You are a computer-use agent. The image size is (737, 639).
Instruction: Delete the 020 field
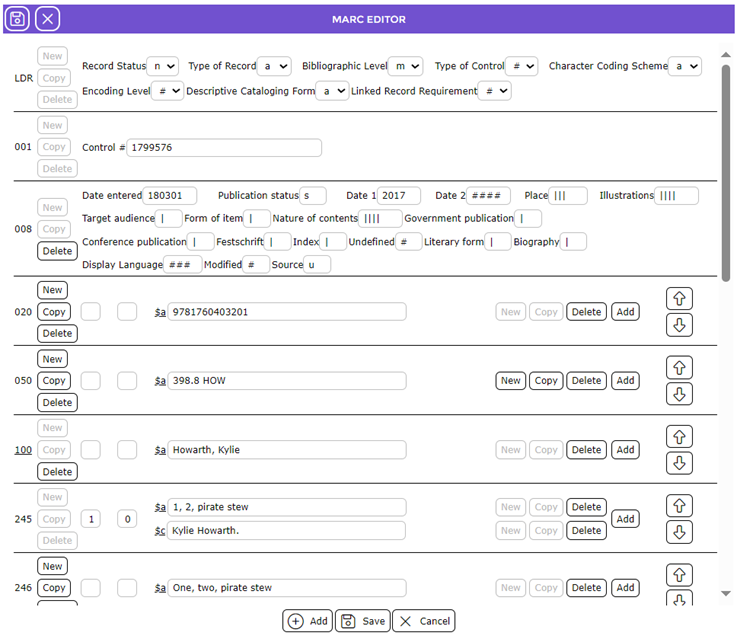(x=57, y=334)
